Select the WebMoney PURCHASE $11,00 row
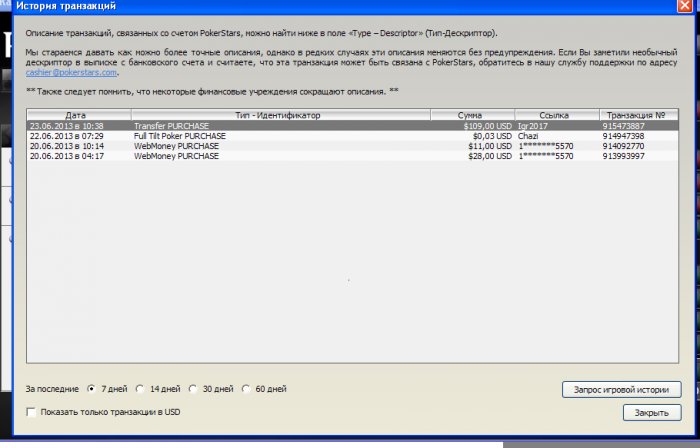 pos(353,146)
